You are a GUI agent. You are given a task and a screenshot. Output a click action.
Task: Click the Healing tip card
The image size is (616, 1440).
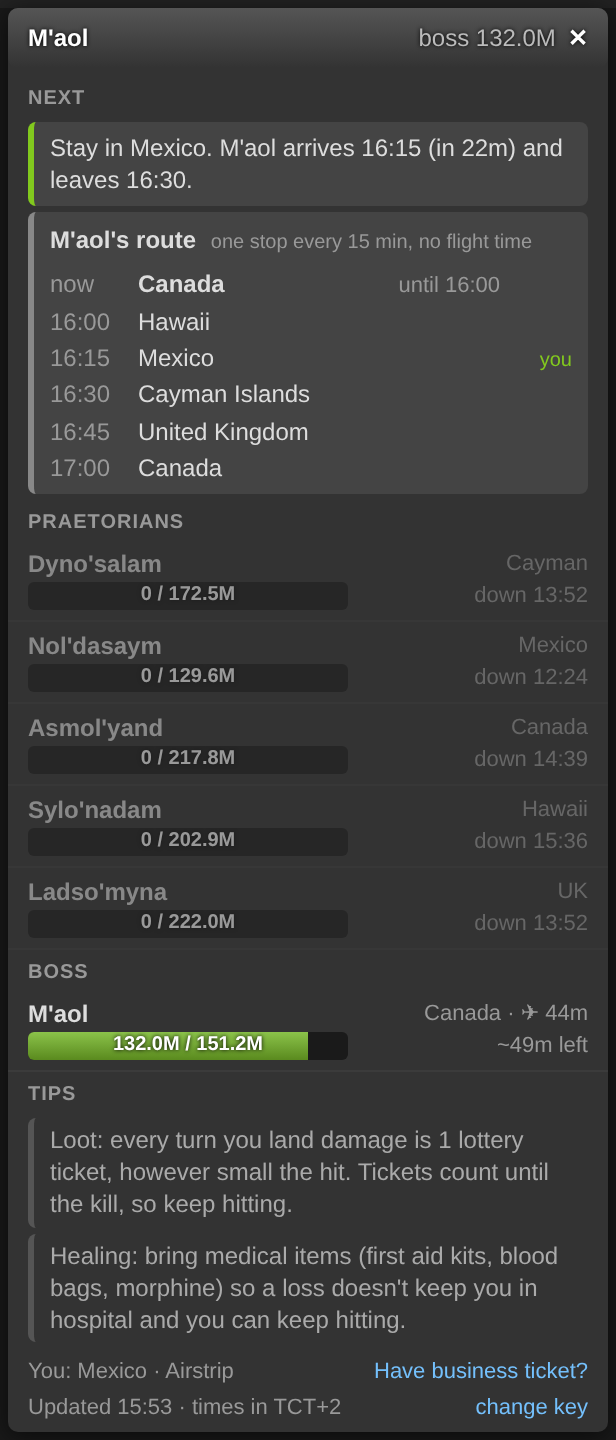(x=308, y=1288)
